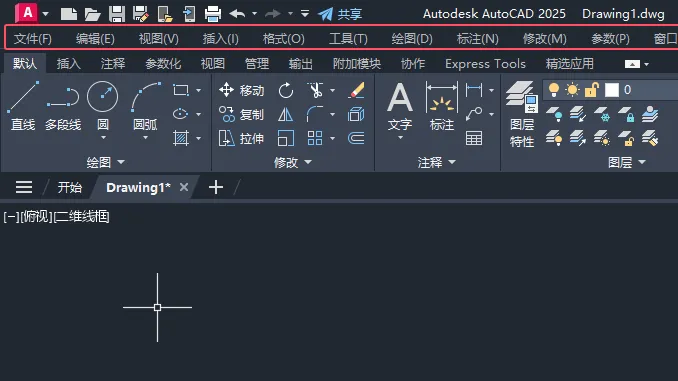Choose the Polyline (多段线) tool
678x381 pixels.
point(63,106)
